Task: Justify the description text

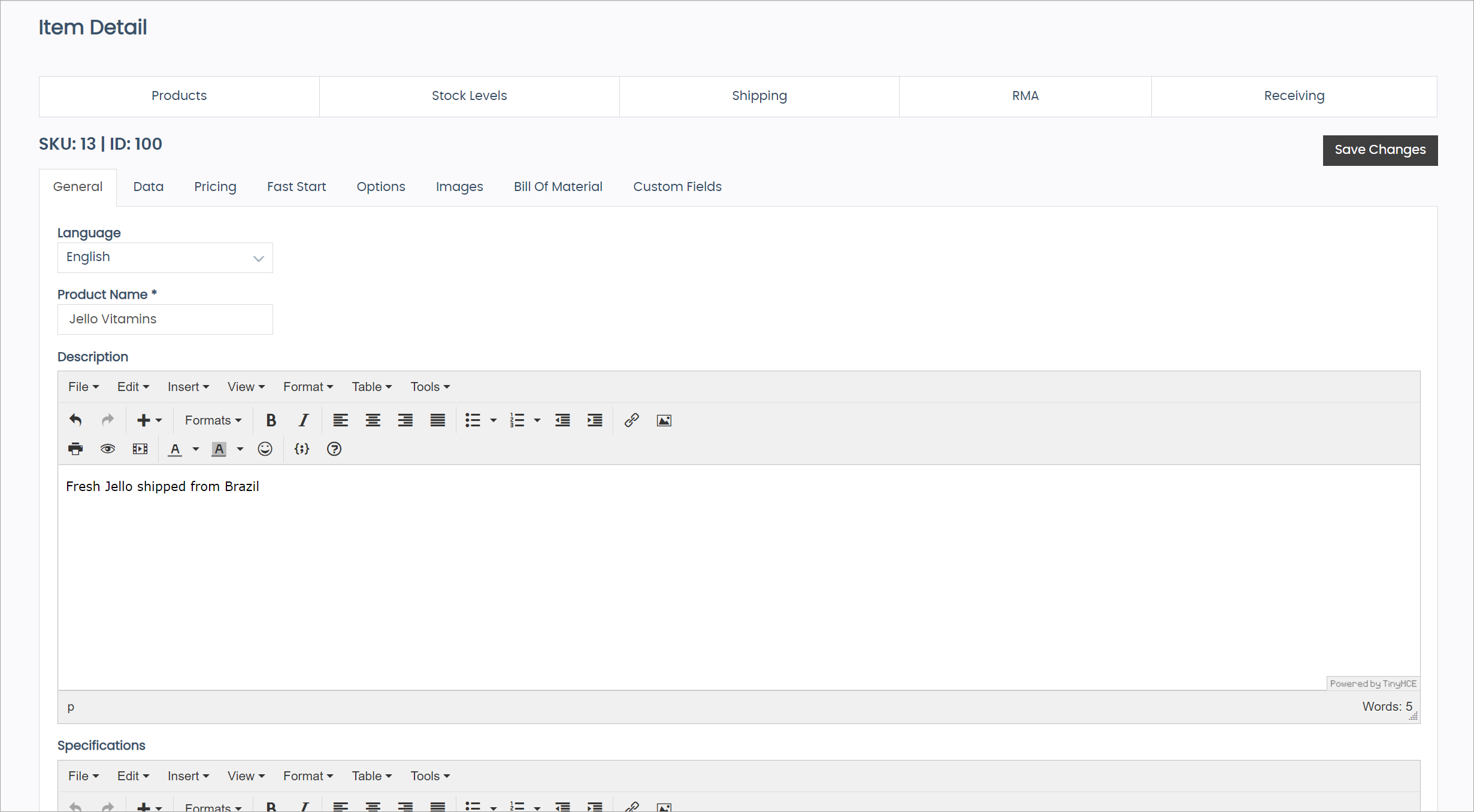Action: [437, 420]
